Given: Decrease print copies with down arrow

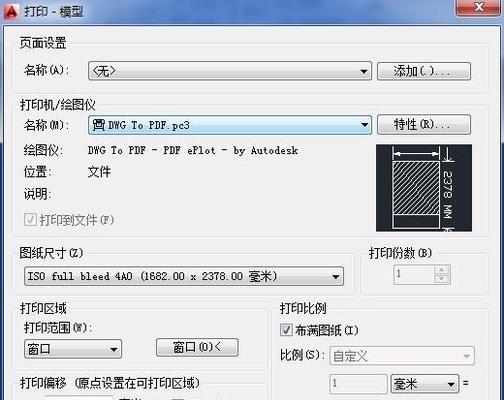Looking at the screenshot, I should 442,279.
